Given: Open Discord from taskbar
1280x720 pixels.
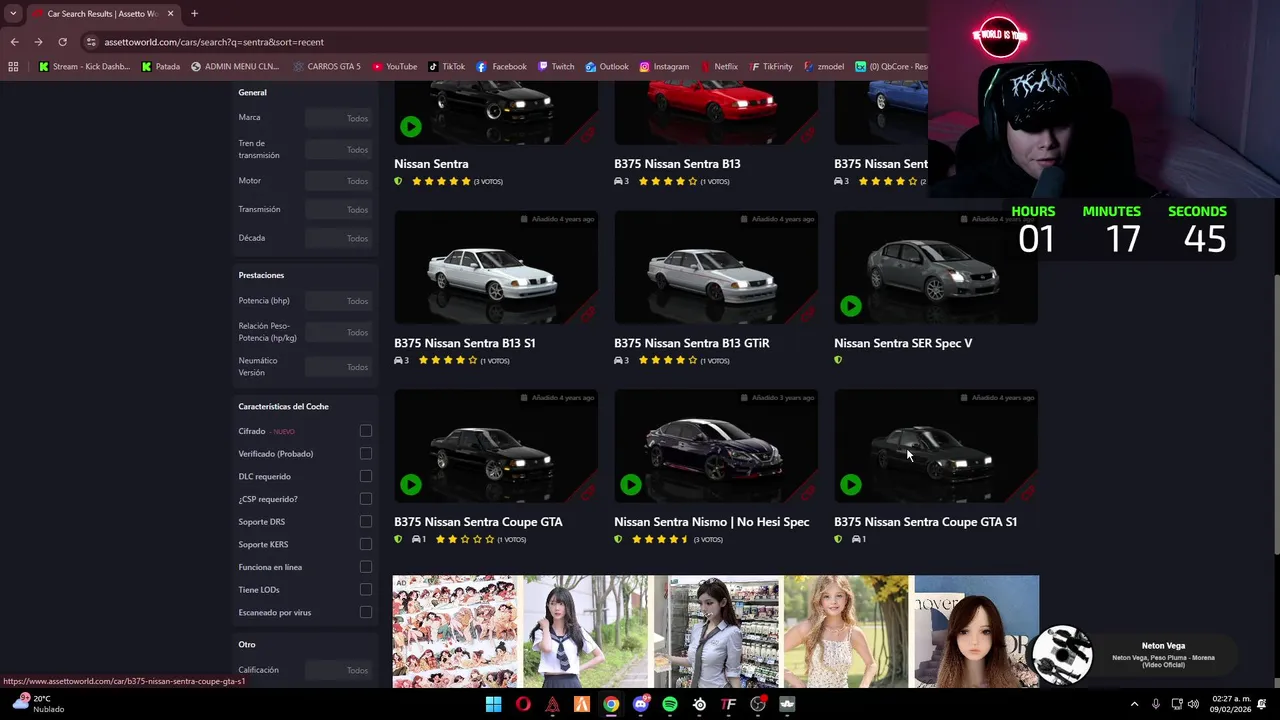Looking at the screenshot, I should 641,704.
